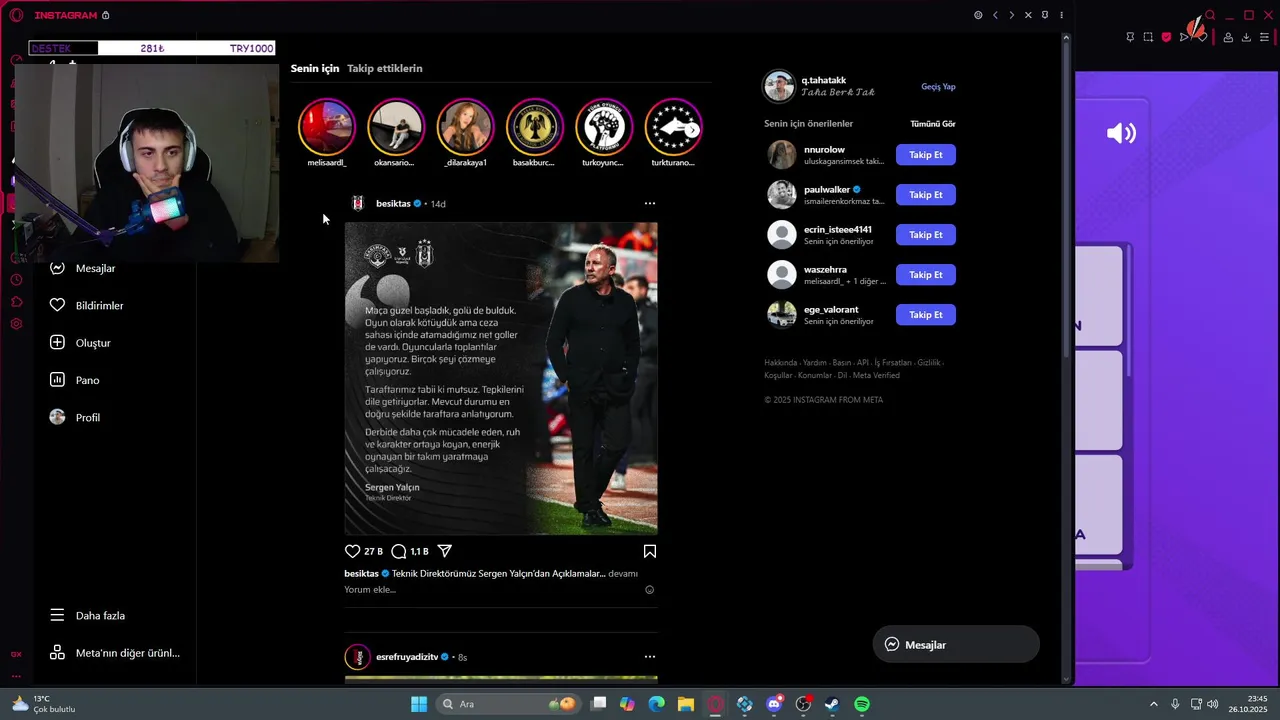Image resolution: width=1280 pixels, height=720 pixels.
Task: Open q.tahatakk profile avatar
Action: click(779, 86)
